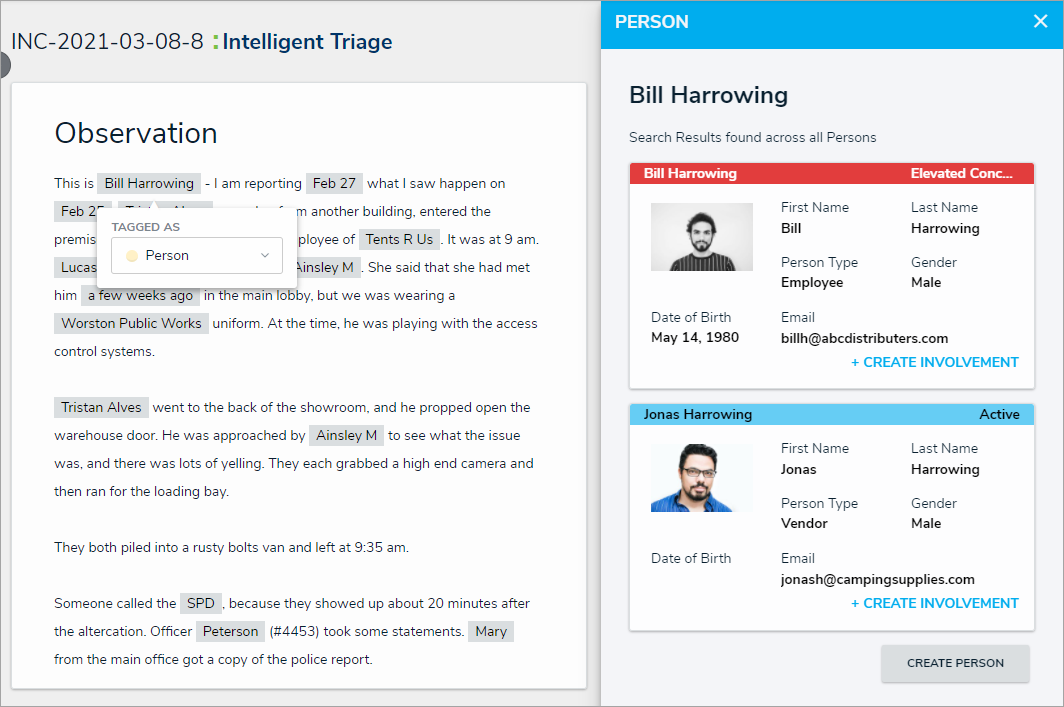
Task: Create involvement for Jonas Harrowing
Action: pos(934,603)
